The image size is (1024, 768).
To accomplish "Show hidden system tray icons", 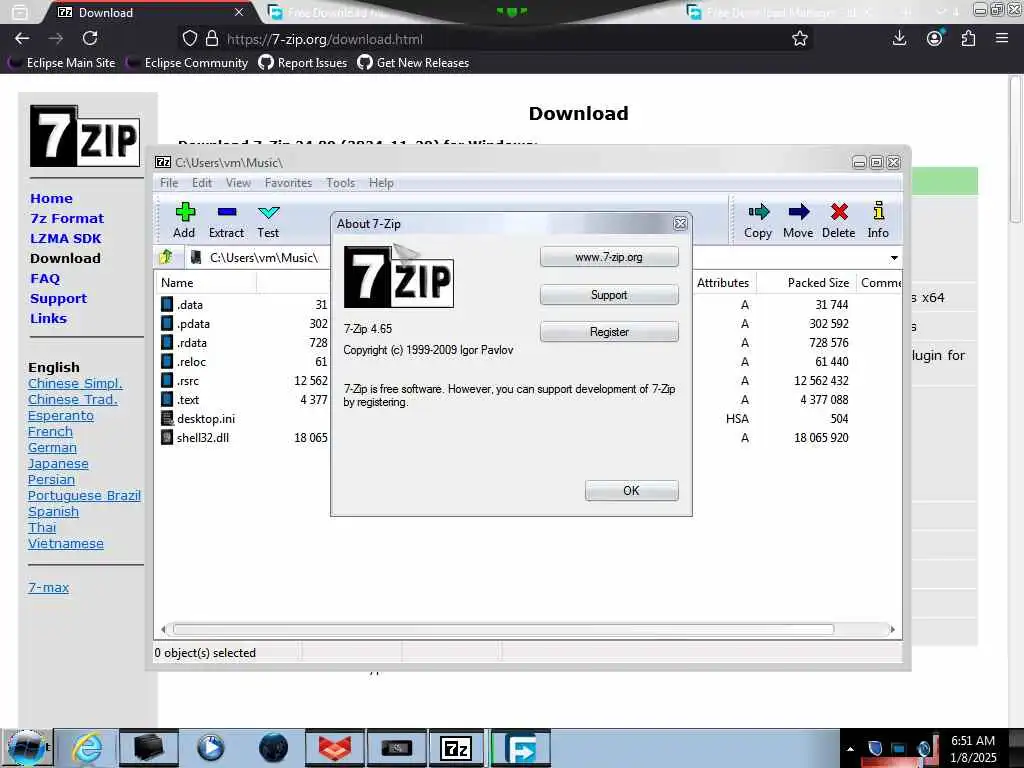I will pos(850,749).
